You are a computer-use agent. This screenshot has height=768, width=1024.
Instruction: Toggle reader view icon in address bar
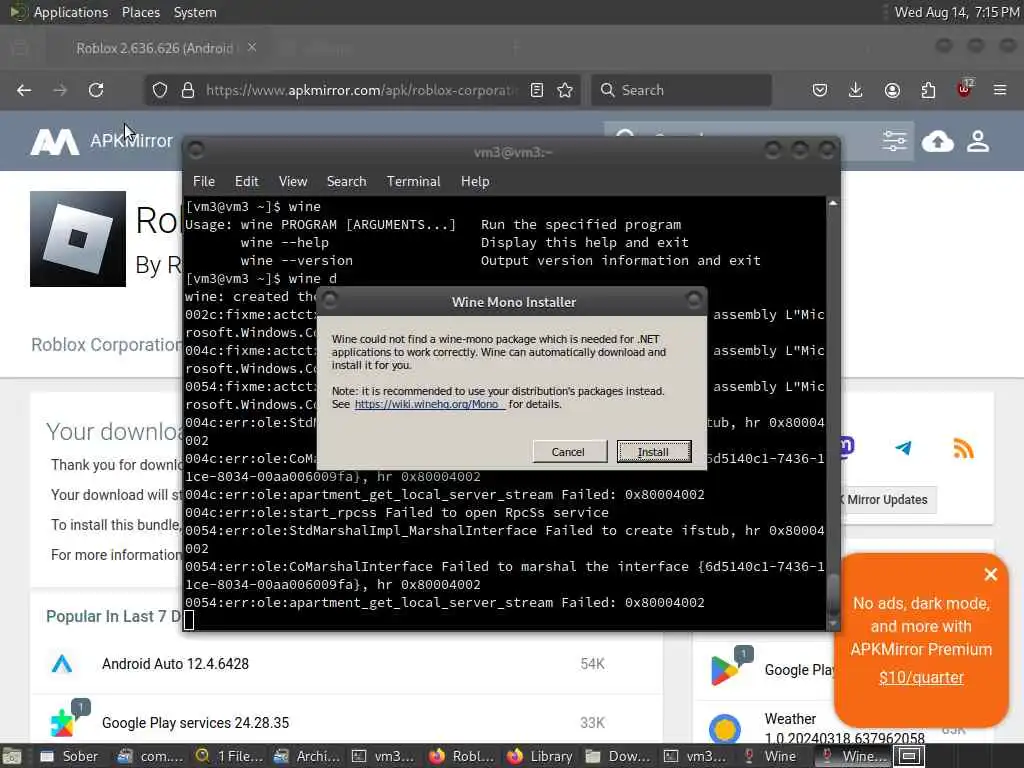pos(537,90)
